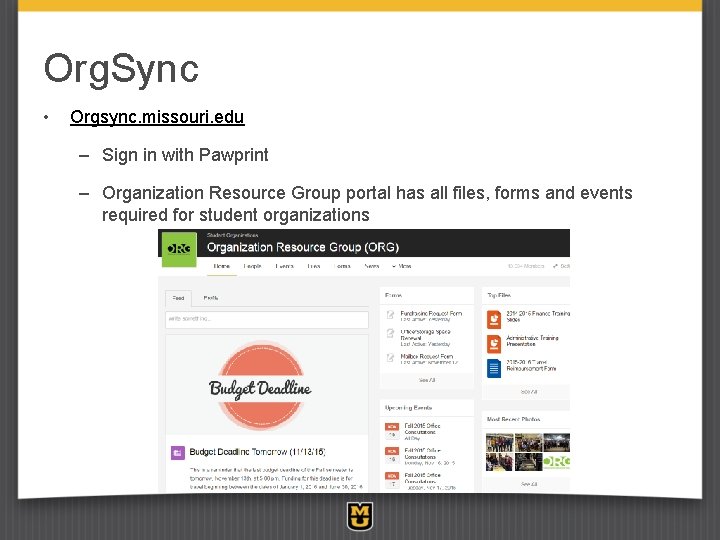The height and width of the screenshot is (540, 720).
Task: Click the Student Organizations breadcrumb above title
Action: (x=232, y=235)
